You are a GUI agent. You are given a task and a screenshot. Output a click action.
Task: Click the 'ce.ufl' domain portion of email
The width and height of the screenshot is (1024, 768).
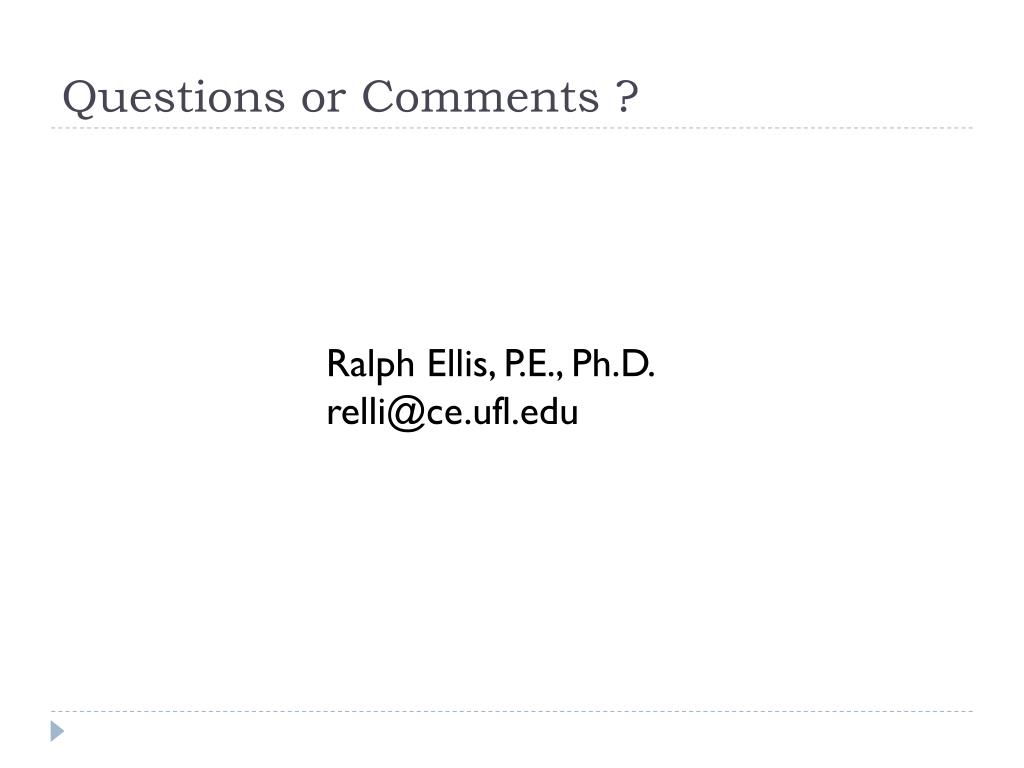(x=468, y=413)
